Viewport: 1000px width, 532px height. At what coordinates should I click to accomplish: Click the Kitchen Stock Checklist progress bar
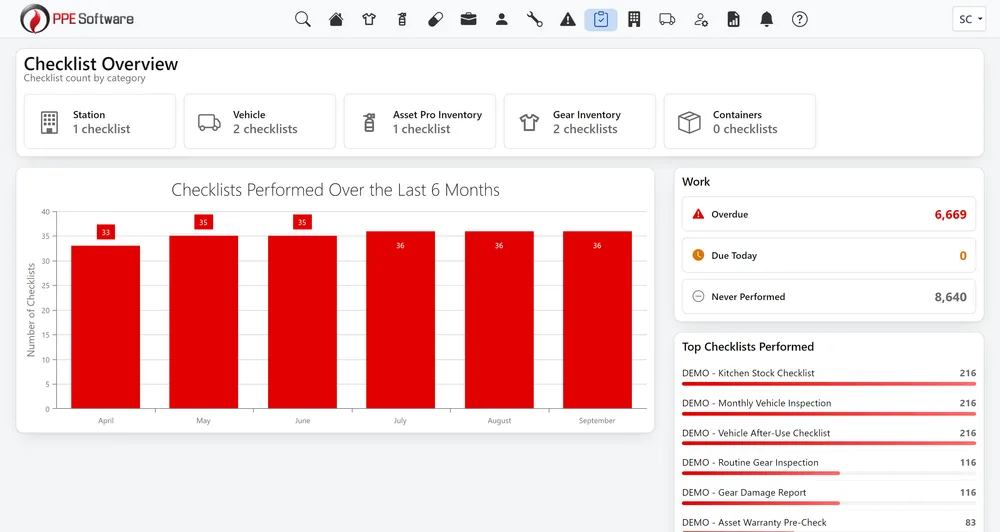(x=828, y=384)
